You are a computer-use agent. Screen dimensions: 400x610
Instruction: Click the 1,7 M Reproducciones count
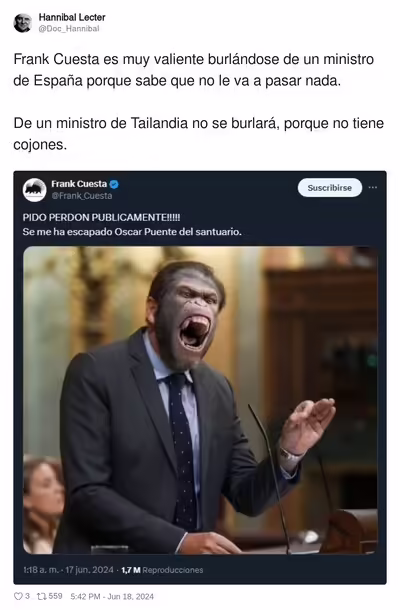point(162,570)
